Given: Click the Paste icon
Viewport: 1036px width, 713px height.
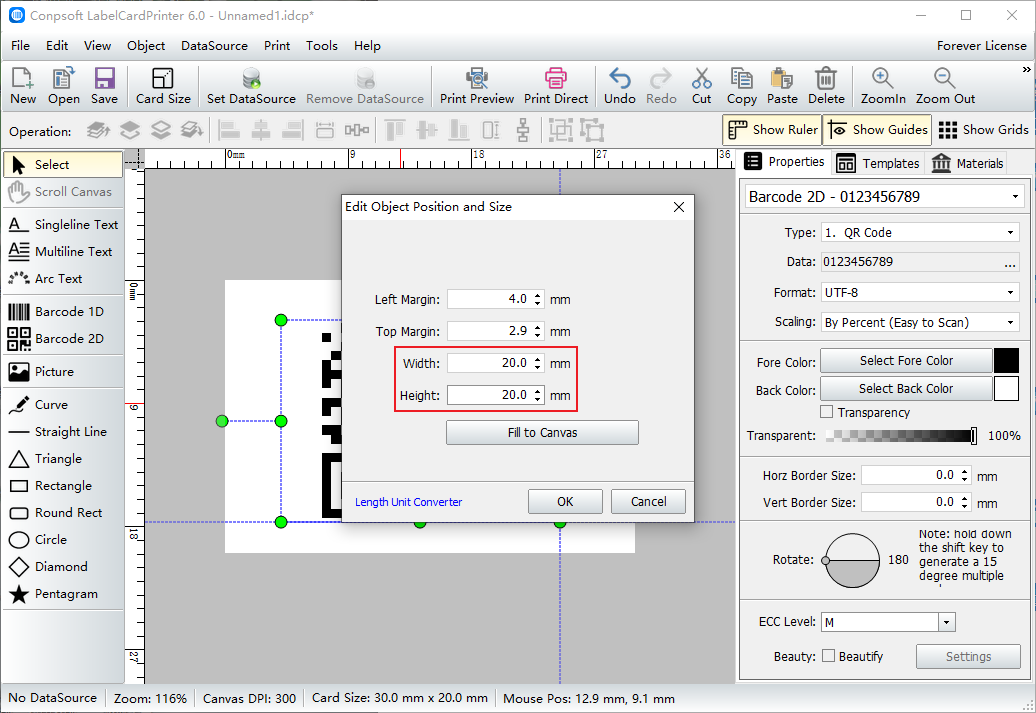Looking at the screenshot, I should click(x=782, y=78).
